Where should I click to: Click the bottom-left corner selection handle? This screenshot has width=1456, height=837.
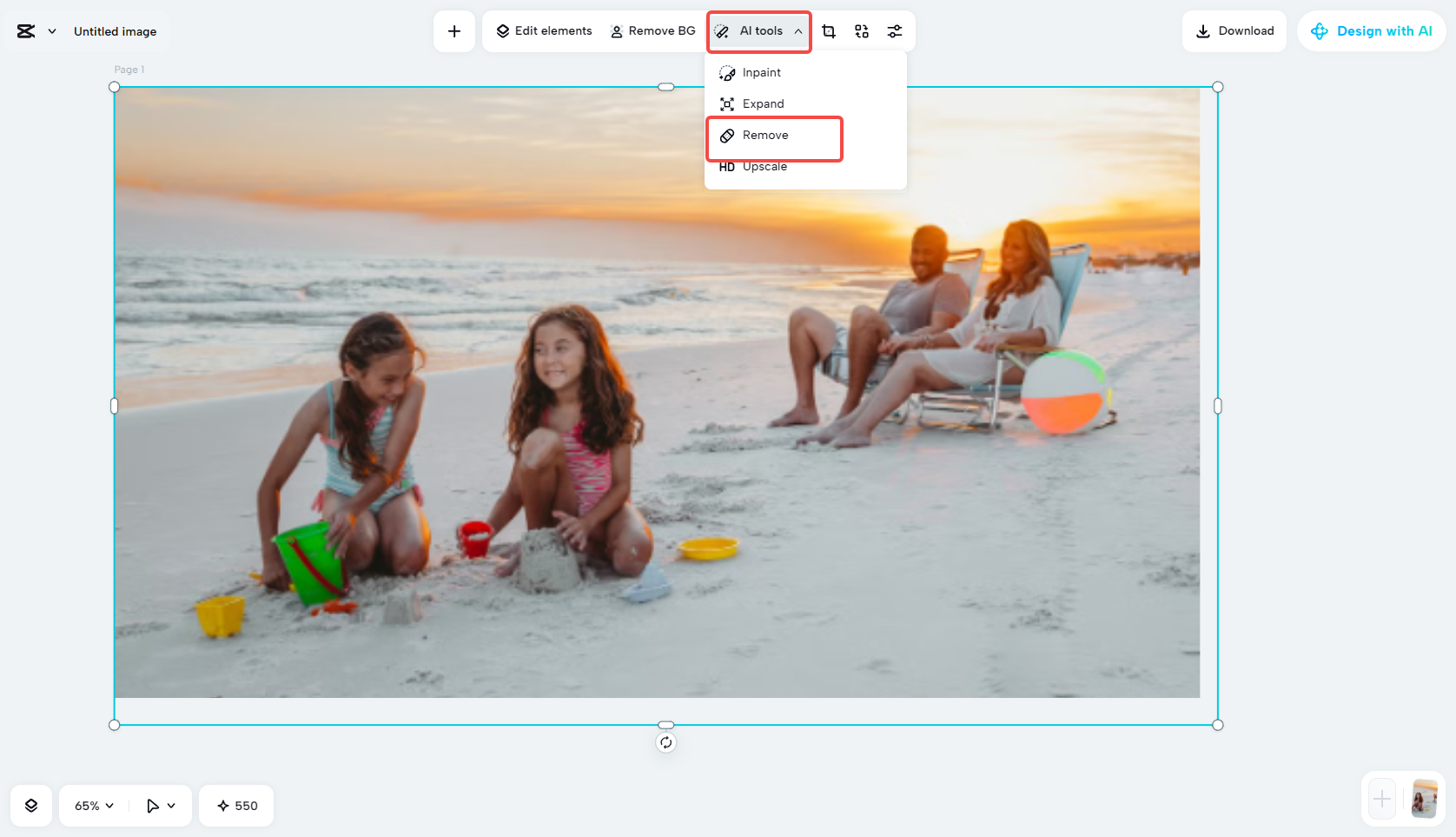[115, 725]
